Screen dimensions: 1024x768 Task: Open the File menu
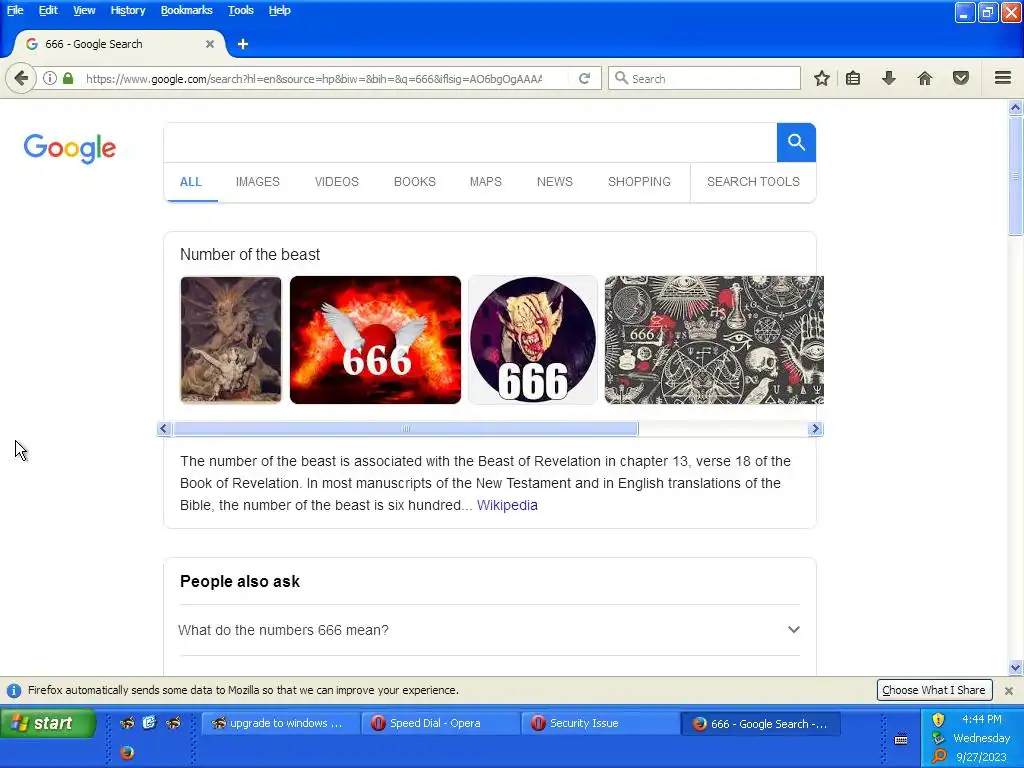click(x=15, y=10)
